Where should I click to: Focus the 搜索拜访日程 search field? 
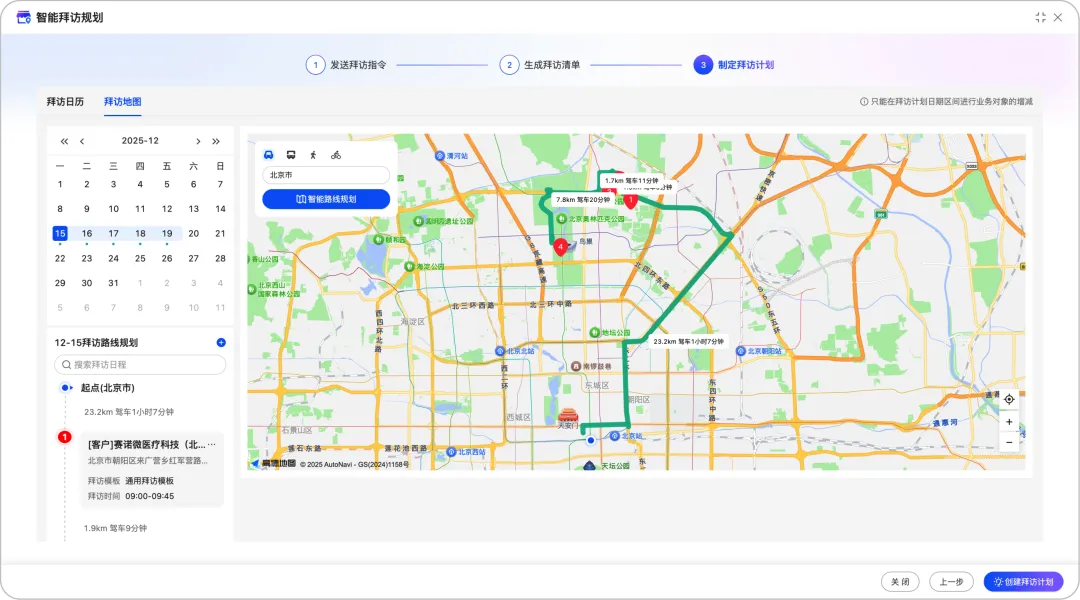pyautogui.click(x=140, y=365)
